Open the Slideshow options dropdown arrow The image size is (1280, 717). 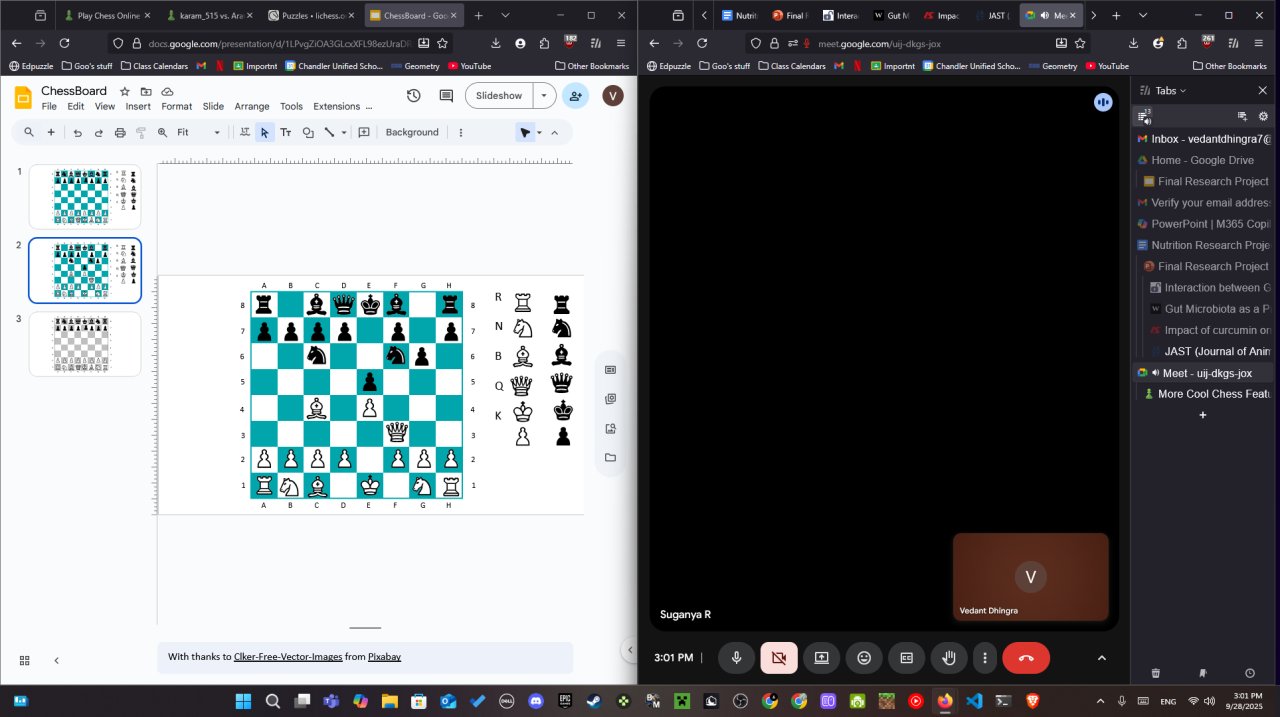pos(544,96)
